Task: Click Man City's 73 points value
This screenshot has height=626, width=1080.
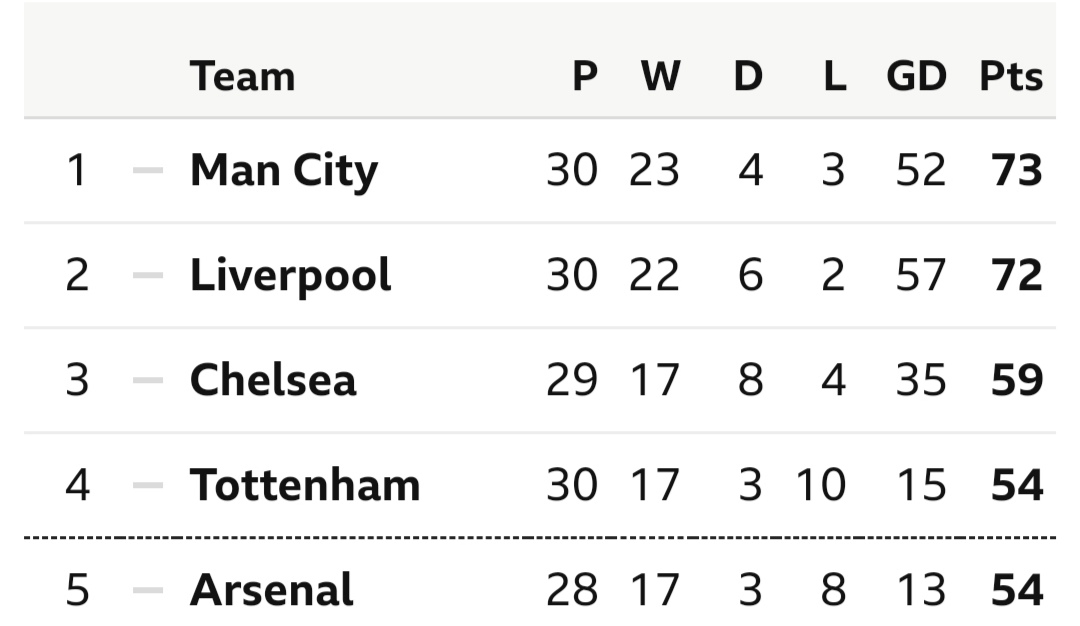Action: (1017, 170)
